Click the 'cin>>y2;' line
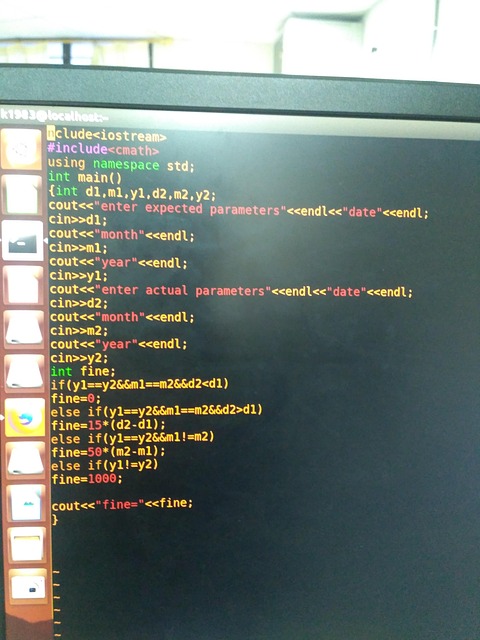 pyautogui.click(x=80, y=358)
